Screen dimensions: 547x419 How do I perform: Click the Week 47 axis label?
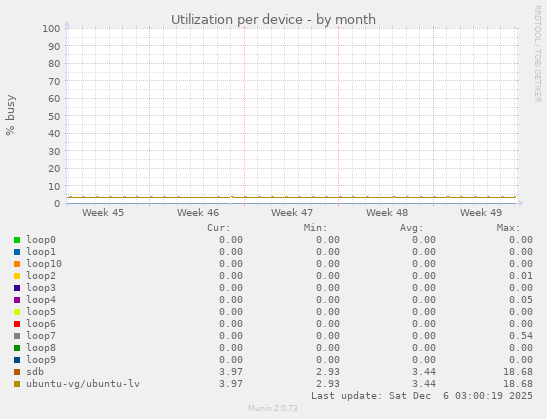(x=292, y=212)
